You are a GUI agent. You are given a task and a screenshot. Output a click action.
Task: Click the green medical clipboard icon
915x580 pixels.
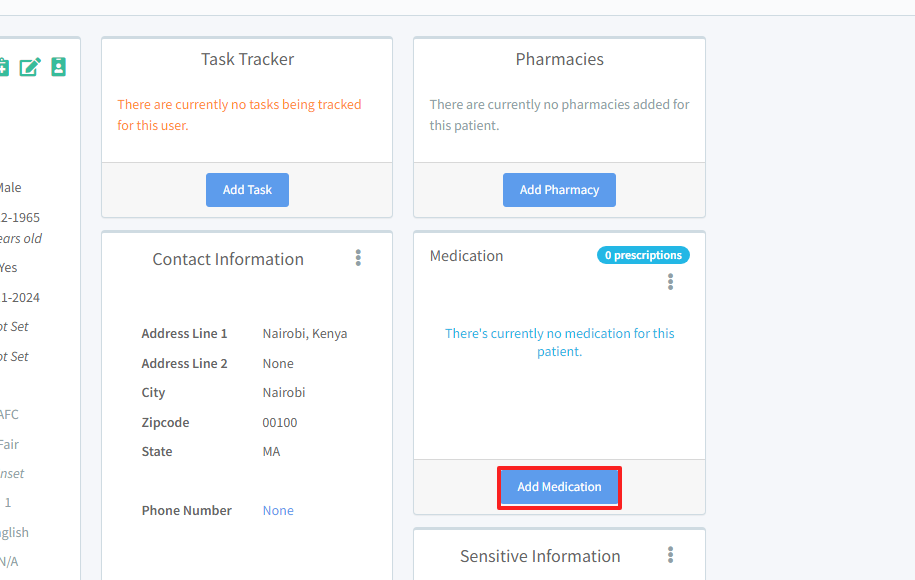3,67
